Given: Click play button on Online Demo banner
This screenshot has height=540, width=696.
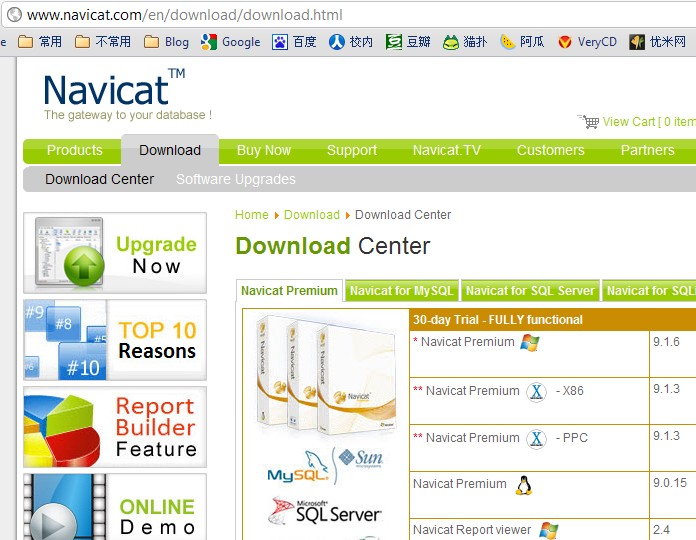Looking at the screenshot, I should [x=54, y=523].
